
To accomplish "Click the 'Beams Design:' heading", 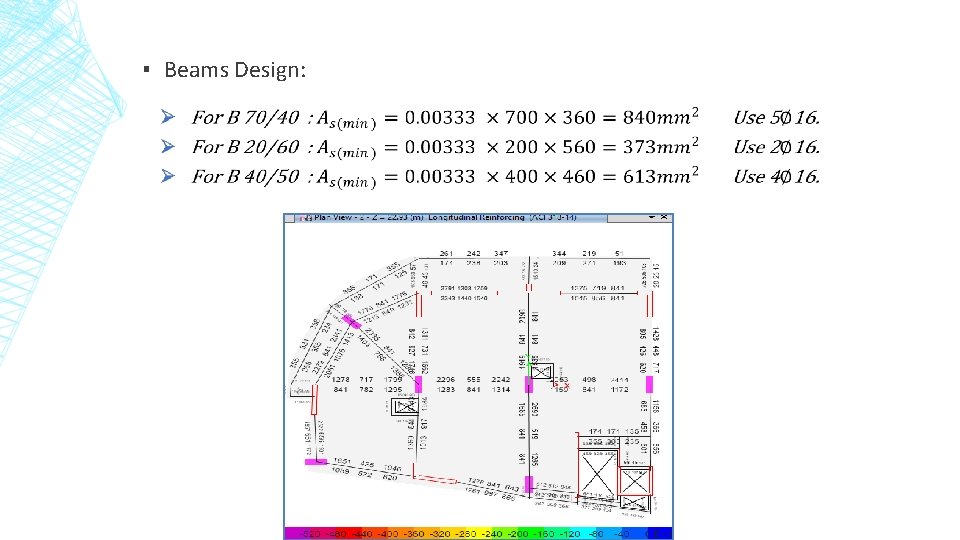I will [x=234, y=70].
